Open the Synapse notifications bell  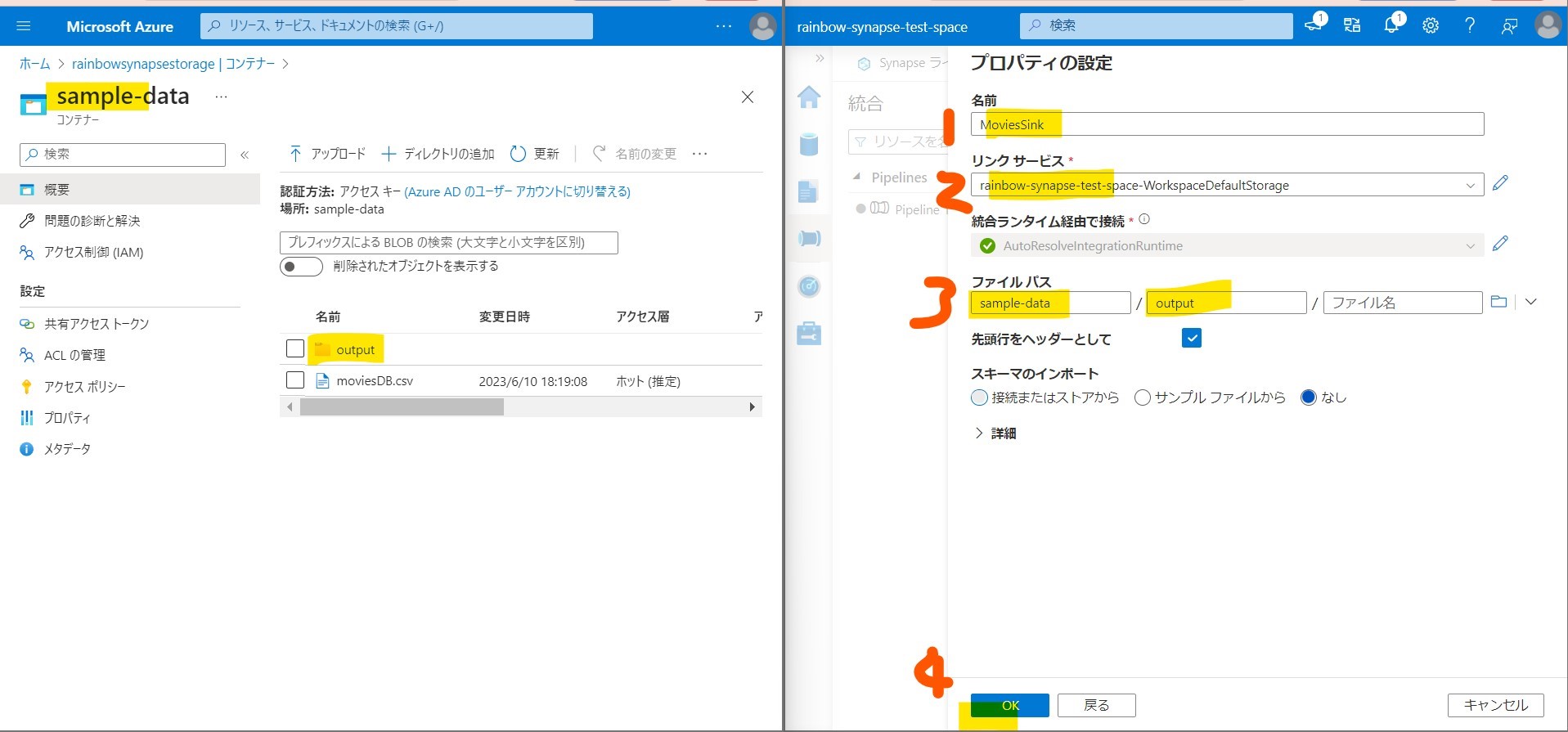1392,25
